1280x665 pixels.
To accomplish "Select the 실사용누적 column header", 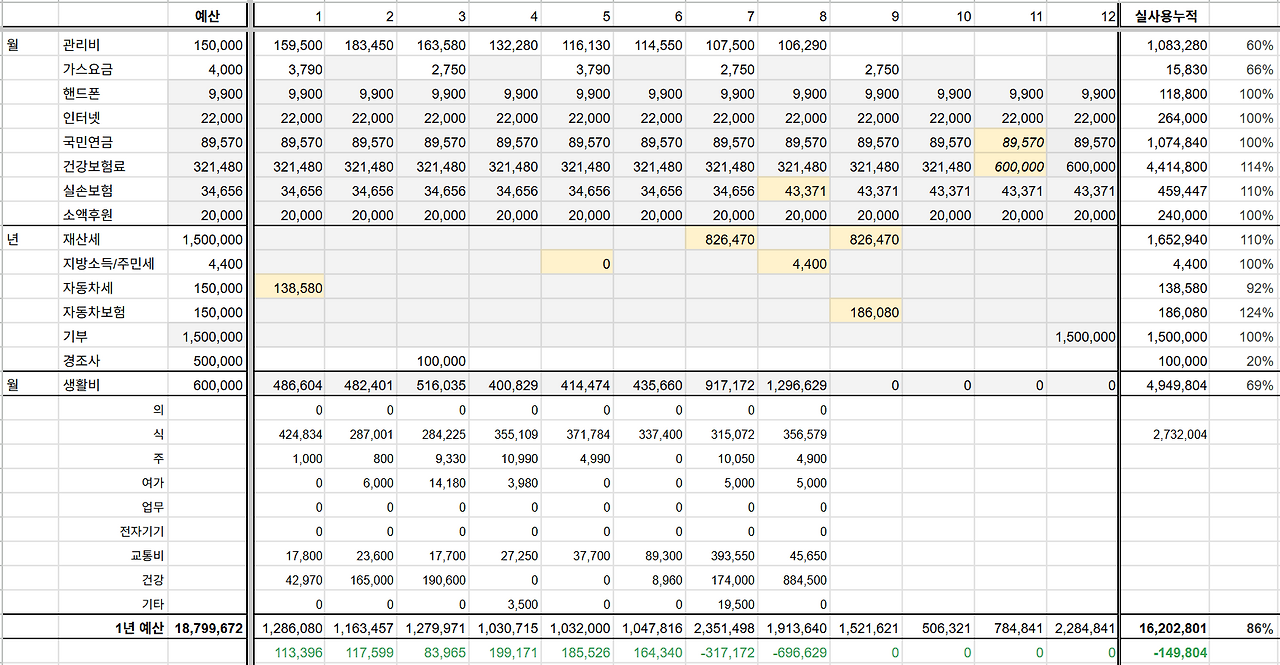I will [x=1165, y=17].
